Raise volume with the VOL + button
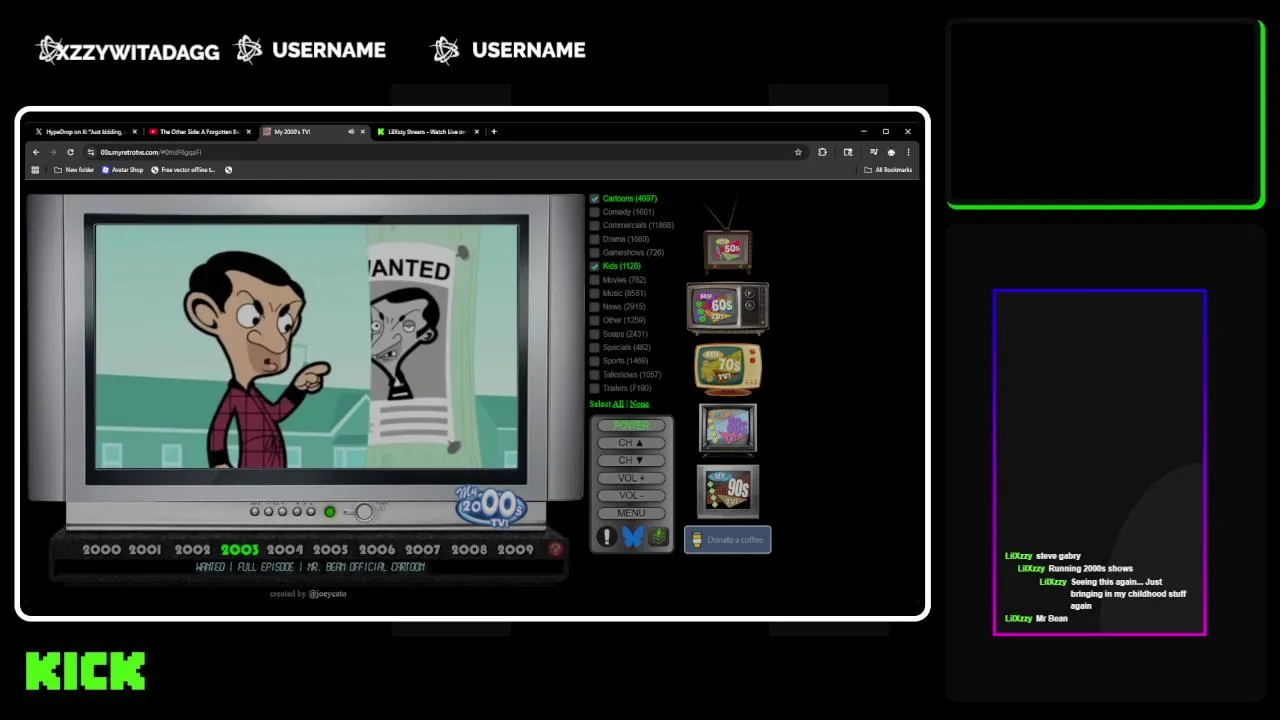Screen dimensions: 1280x720 [x=631, y=478]
